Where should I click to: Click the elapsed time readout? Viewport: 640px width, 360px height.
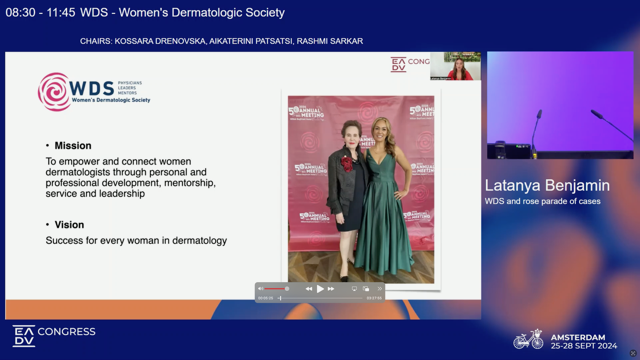266,298
